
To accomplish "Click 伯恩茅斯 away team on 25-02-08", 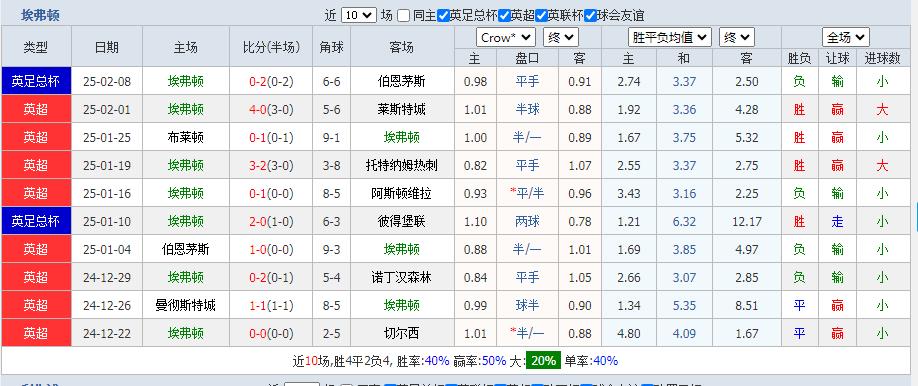I will pos(402,81).
